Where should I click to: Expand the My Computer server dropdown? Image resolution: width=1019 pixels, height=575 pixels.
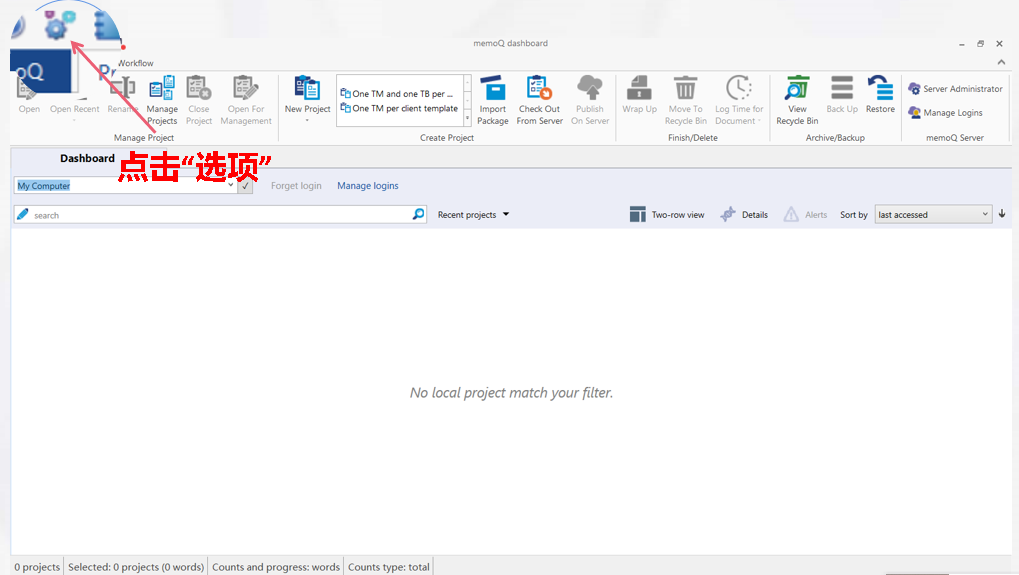pyautogui.click(x=231, y=186)
